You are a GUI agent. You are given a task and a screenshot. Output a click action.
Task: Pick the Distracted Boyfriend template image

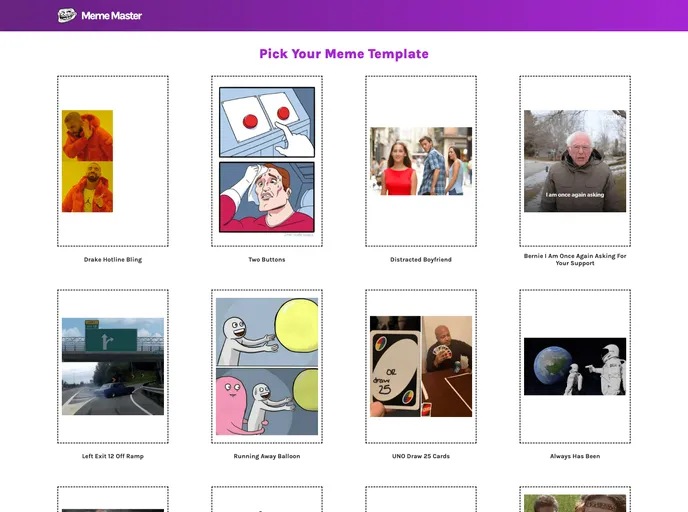(421, 161)
